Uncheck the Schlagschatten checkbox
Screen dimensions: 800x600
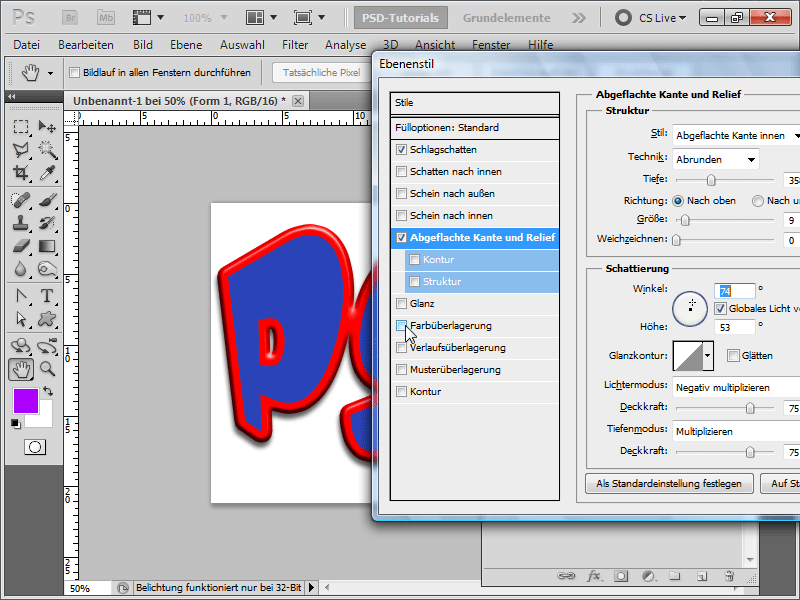pos(402,149)
